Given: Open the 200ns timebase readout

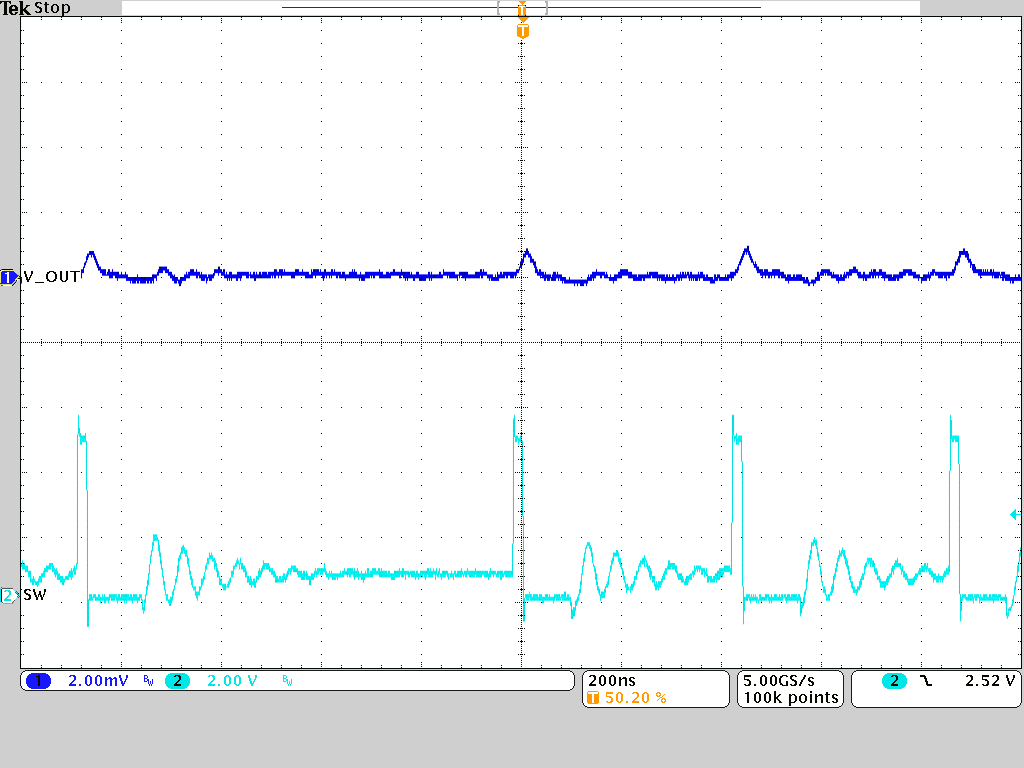Looking at the screenshot, I should pyautogui.click(x=611, y=678).
